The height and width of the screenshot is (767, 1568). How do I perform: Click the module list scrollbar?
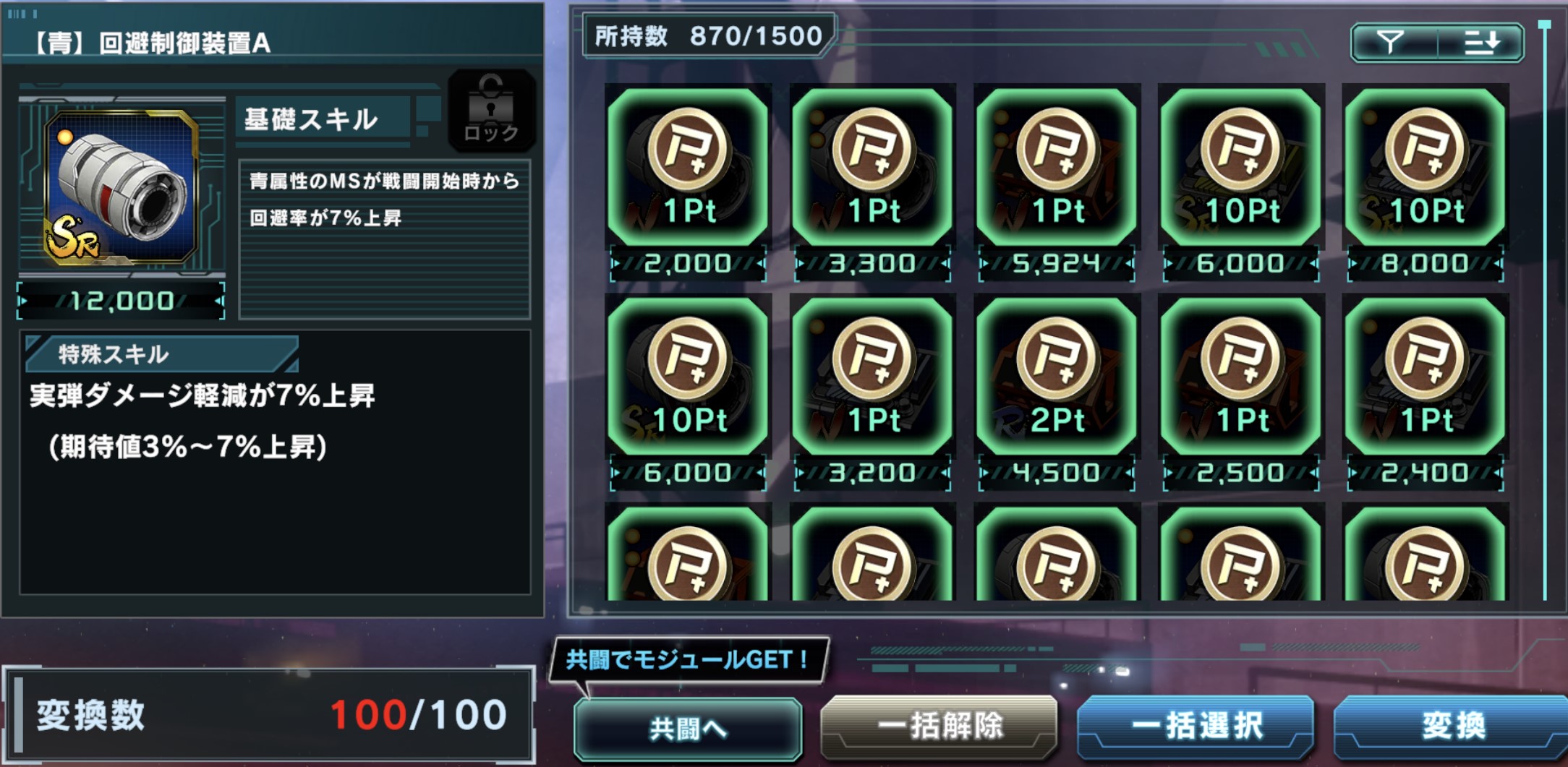coord(1545,311)
